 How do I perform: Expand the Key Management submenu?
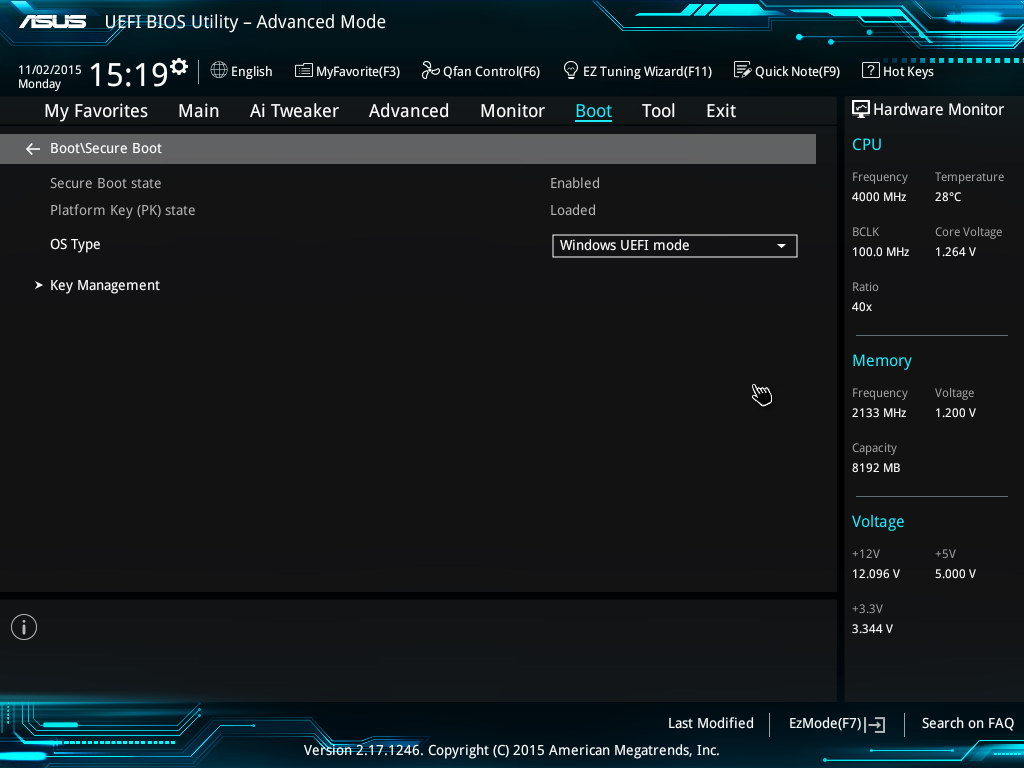pos(105,286)
